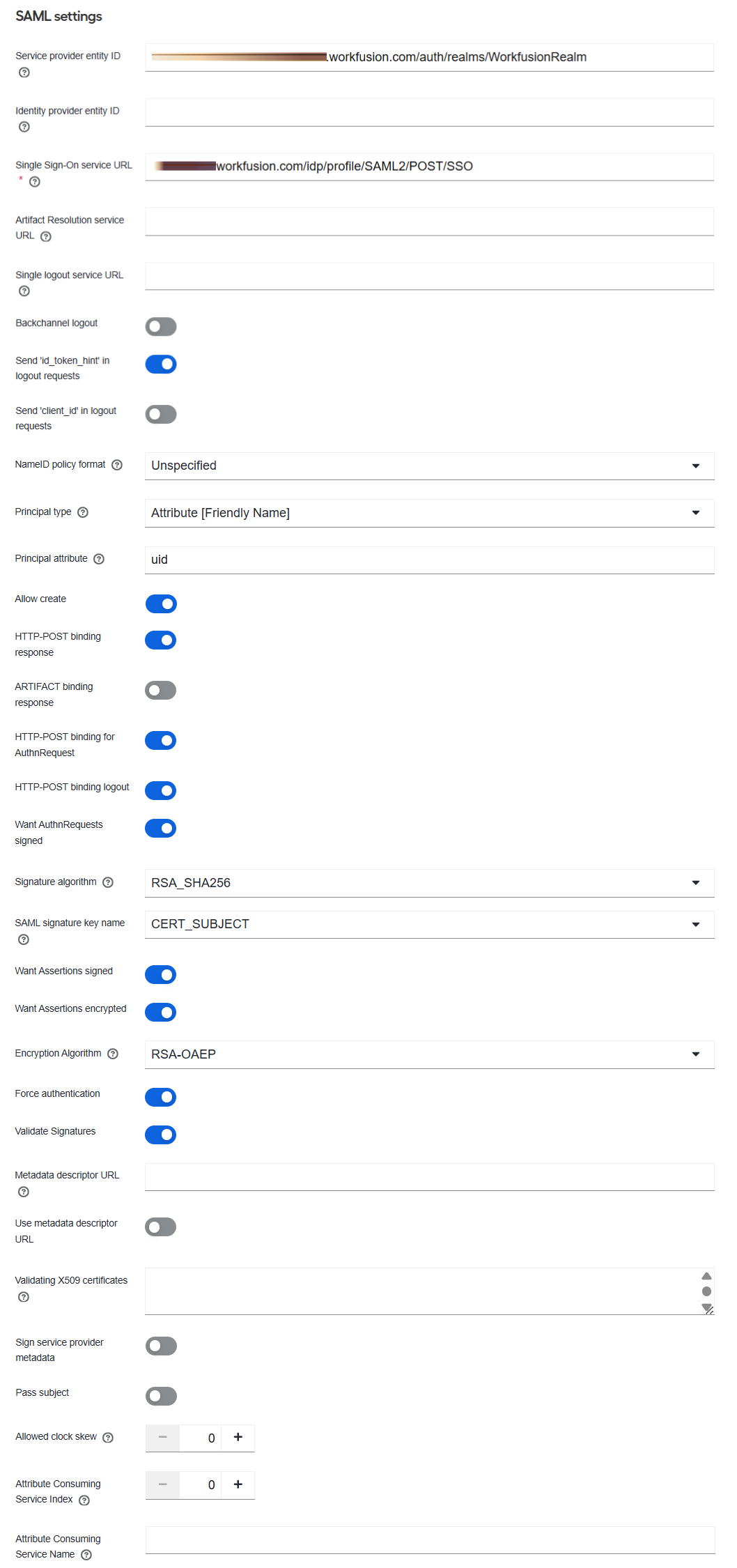Screen dimensions: 737x1568
Task: Open the SAML signature key name dropdown
Action: pos(429,924)
